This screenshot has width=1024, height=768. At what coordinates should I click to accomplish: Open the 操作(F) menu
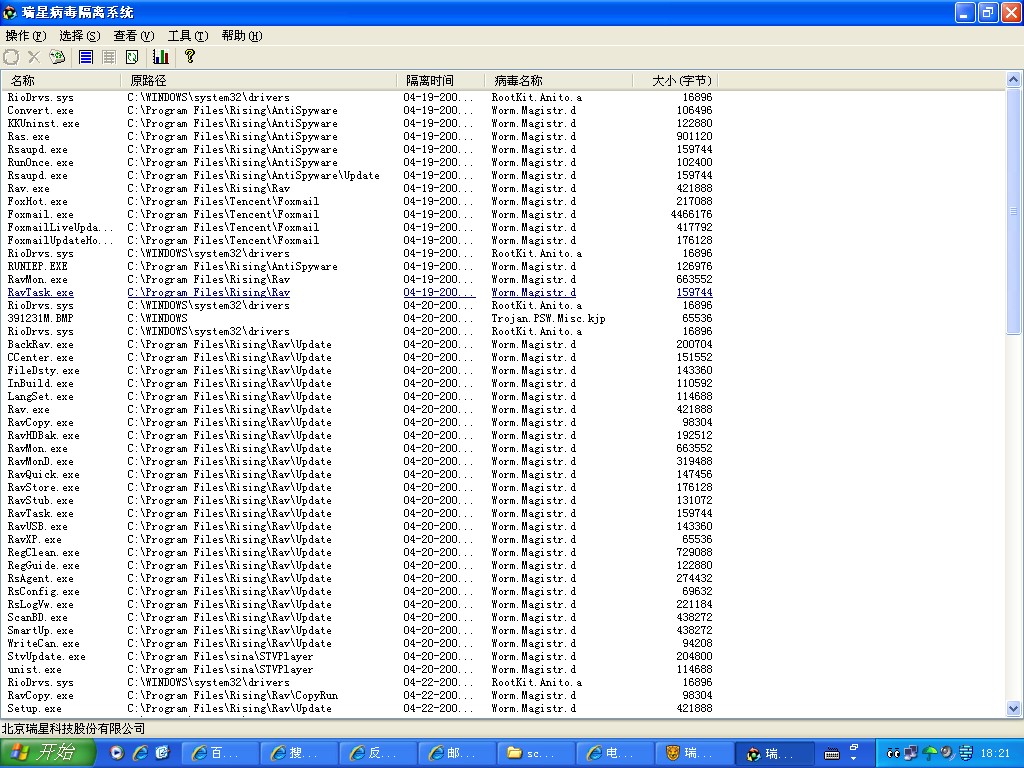pos(25,36)
